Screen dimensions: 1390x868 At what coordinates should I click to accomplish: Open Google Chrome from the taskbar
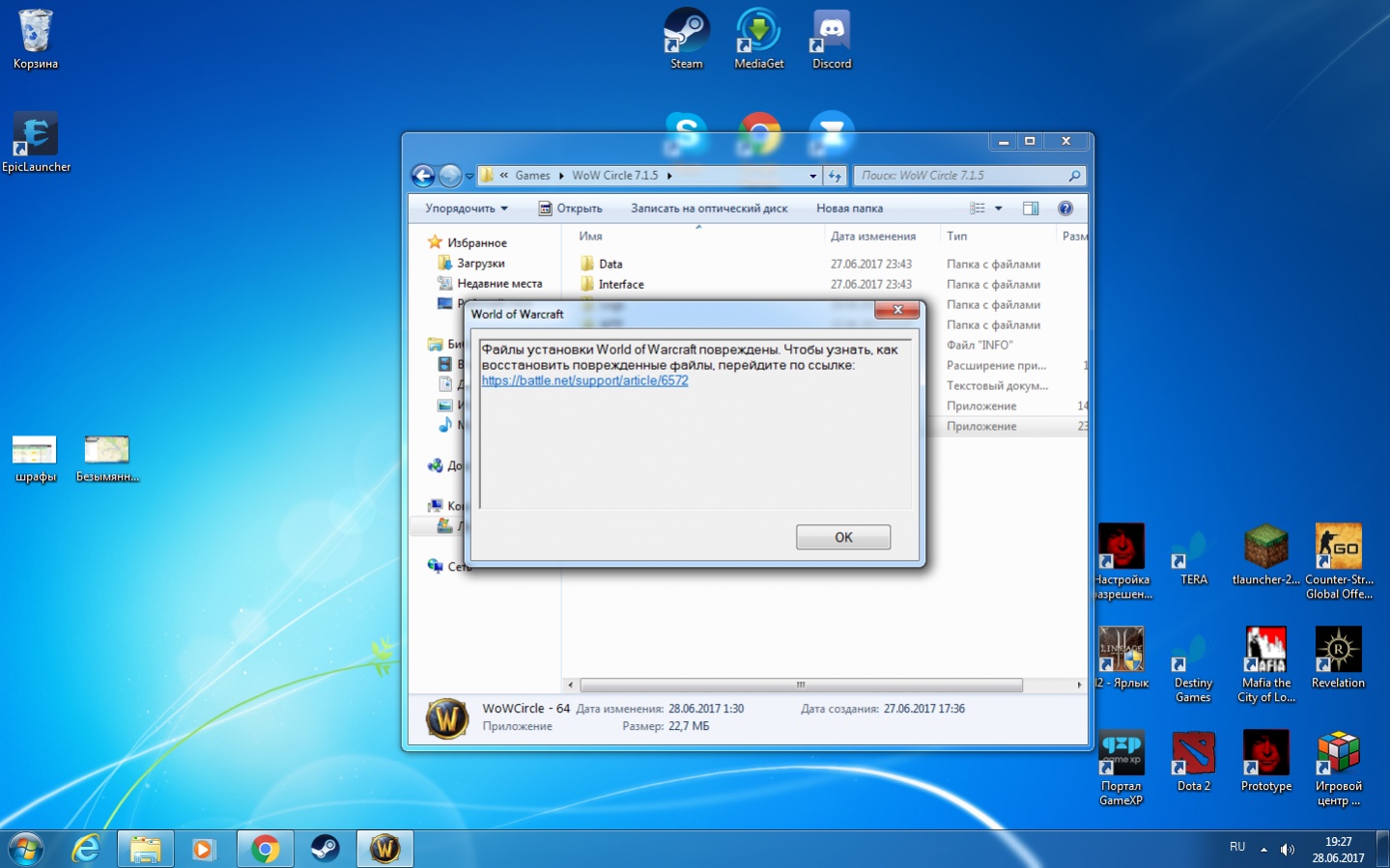265,849
